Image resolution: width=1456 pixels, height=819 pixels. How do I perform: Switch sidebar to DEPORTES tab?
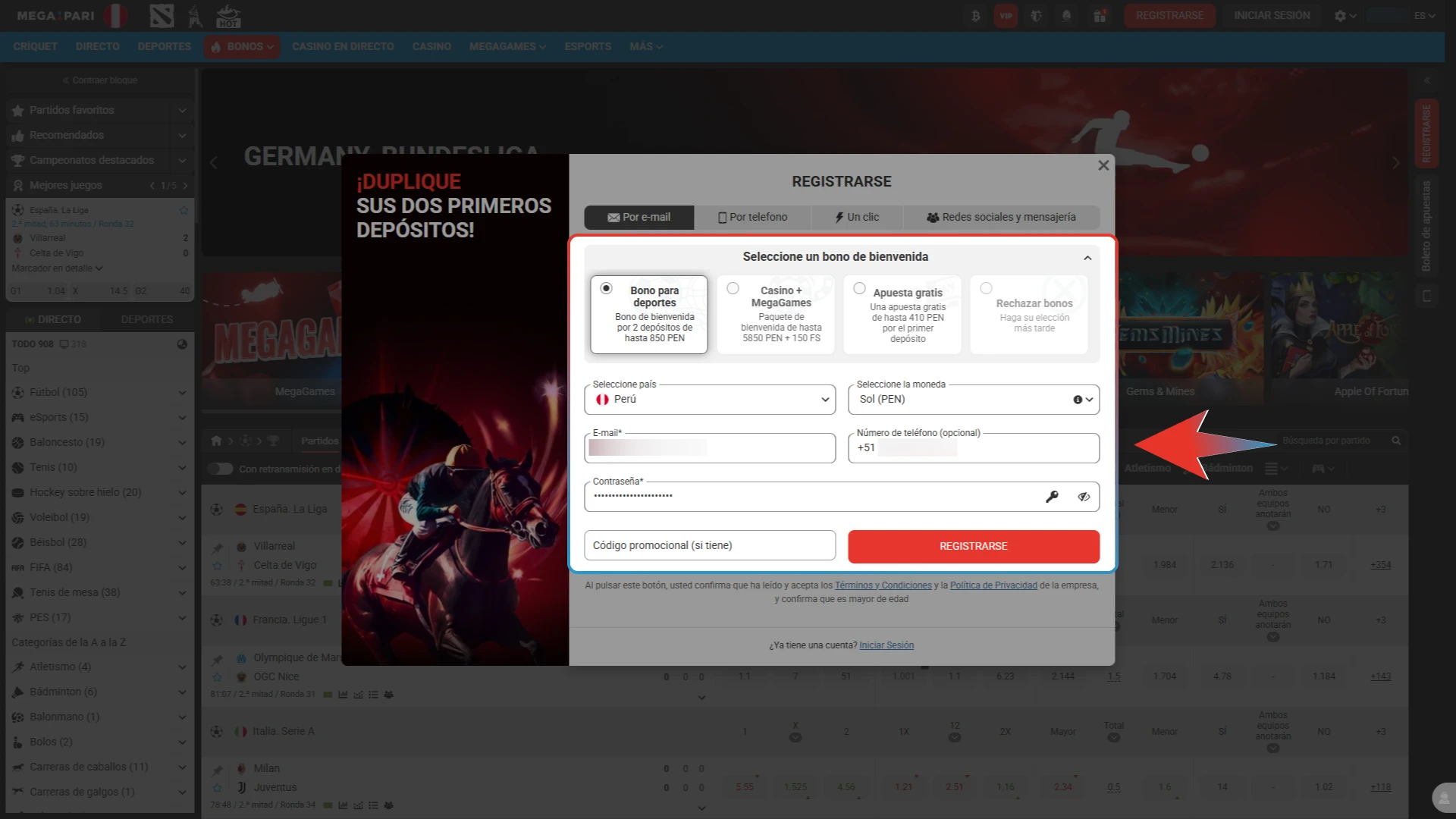coord(146,320)
